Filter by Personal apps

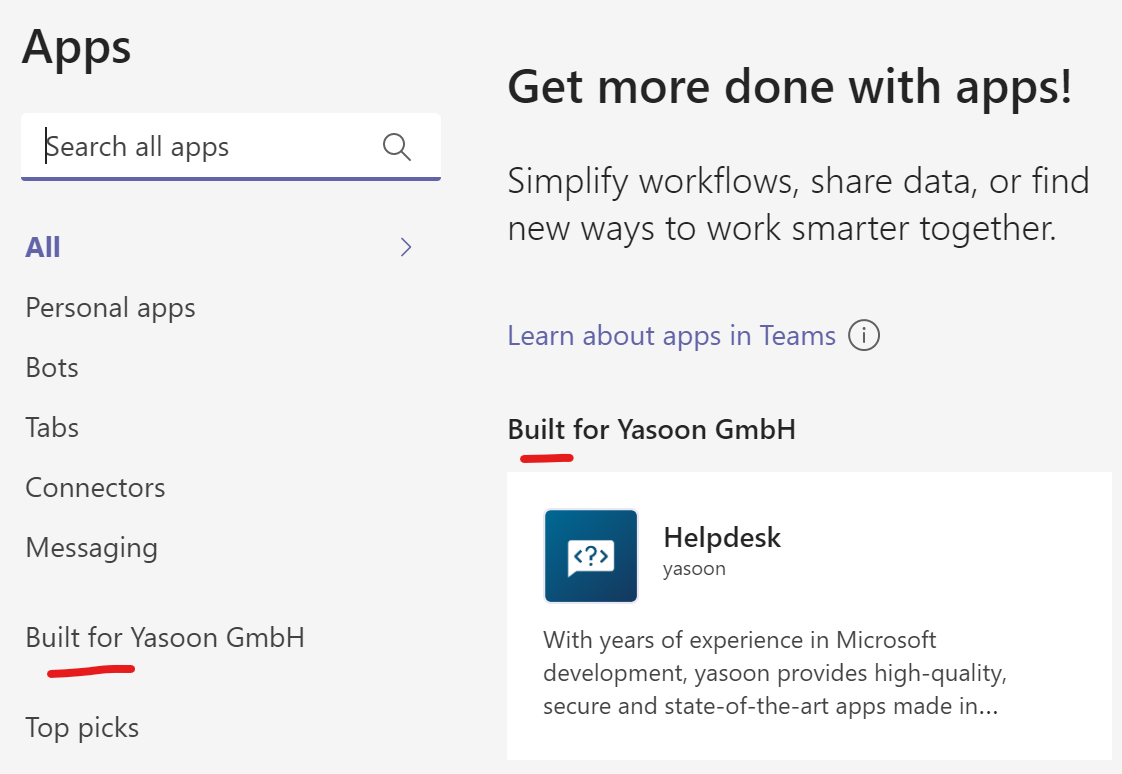(x=110, y=308)
